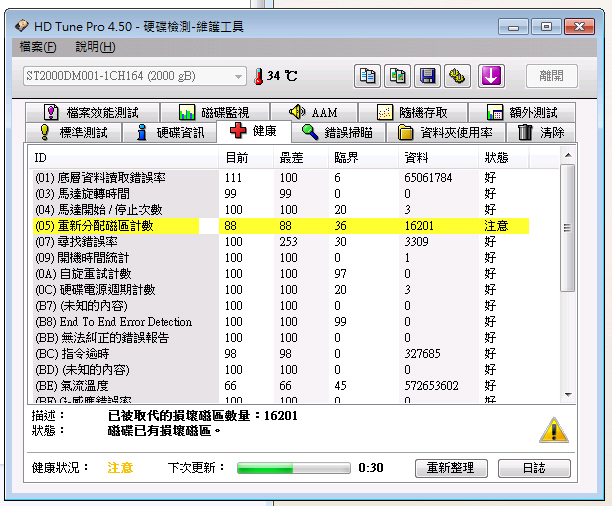Click the 日誌 button
This screenshot has height=506, width=612.
[x=534, y=468]
